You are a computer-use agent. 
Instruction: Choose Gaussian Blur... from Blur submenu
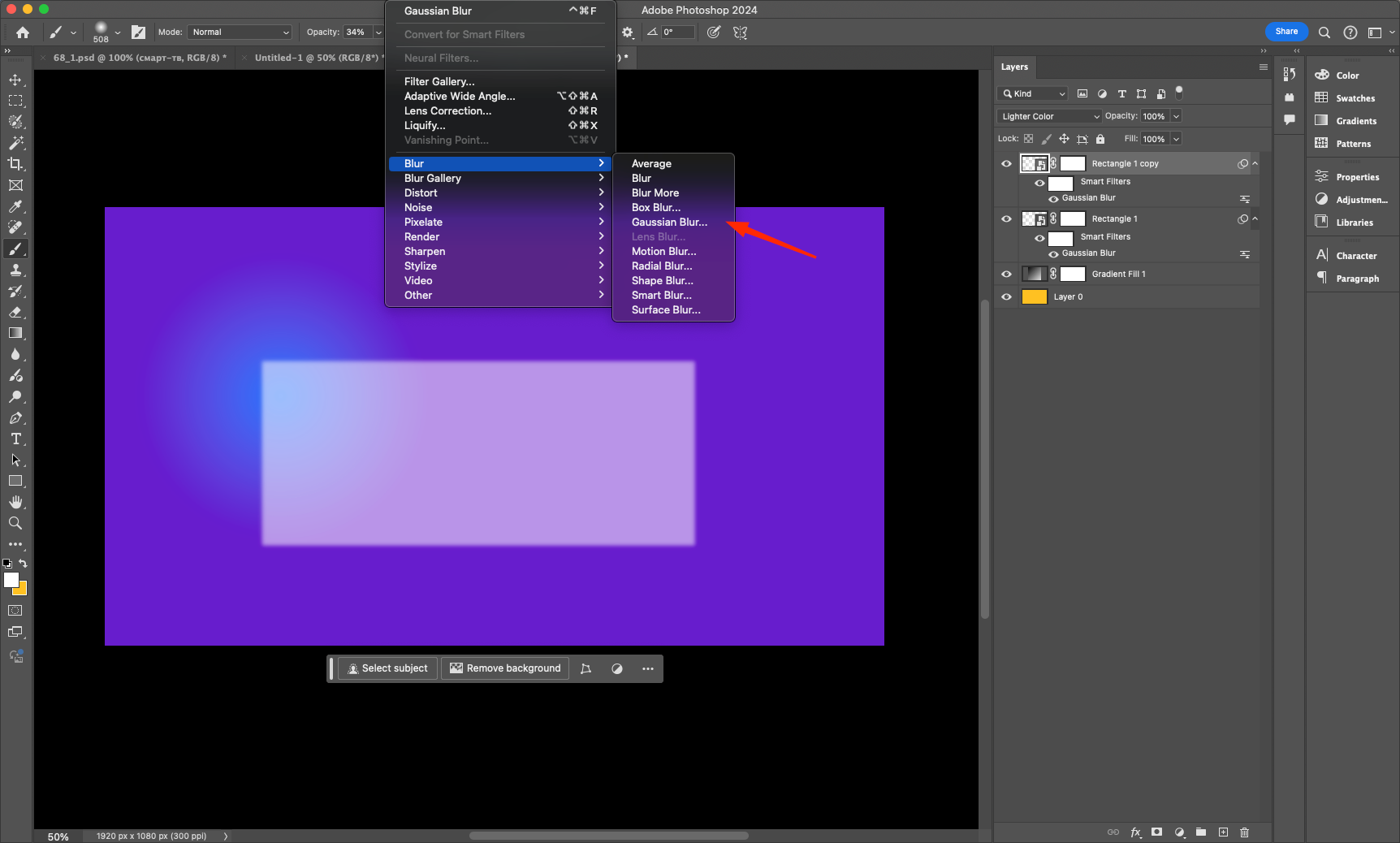669,222
